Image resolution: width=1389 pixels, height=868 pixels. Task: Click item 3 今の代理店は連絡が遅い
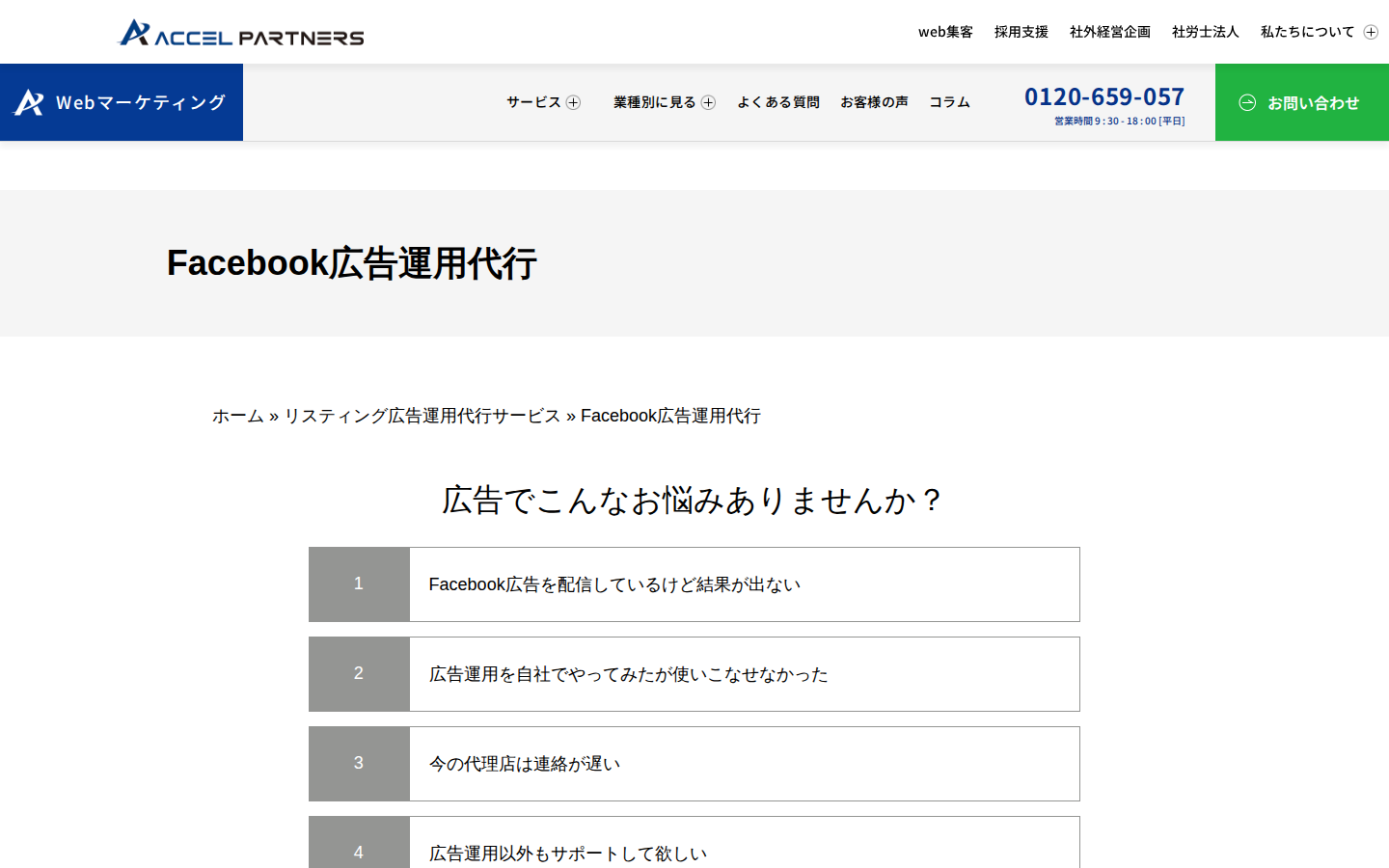click(694, 764)
